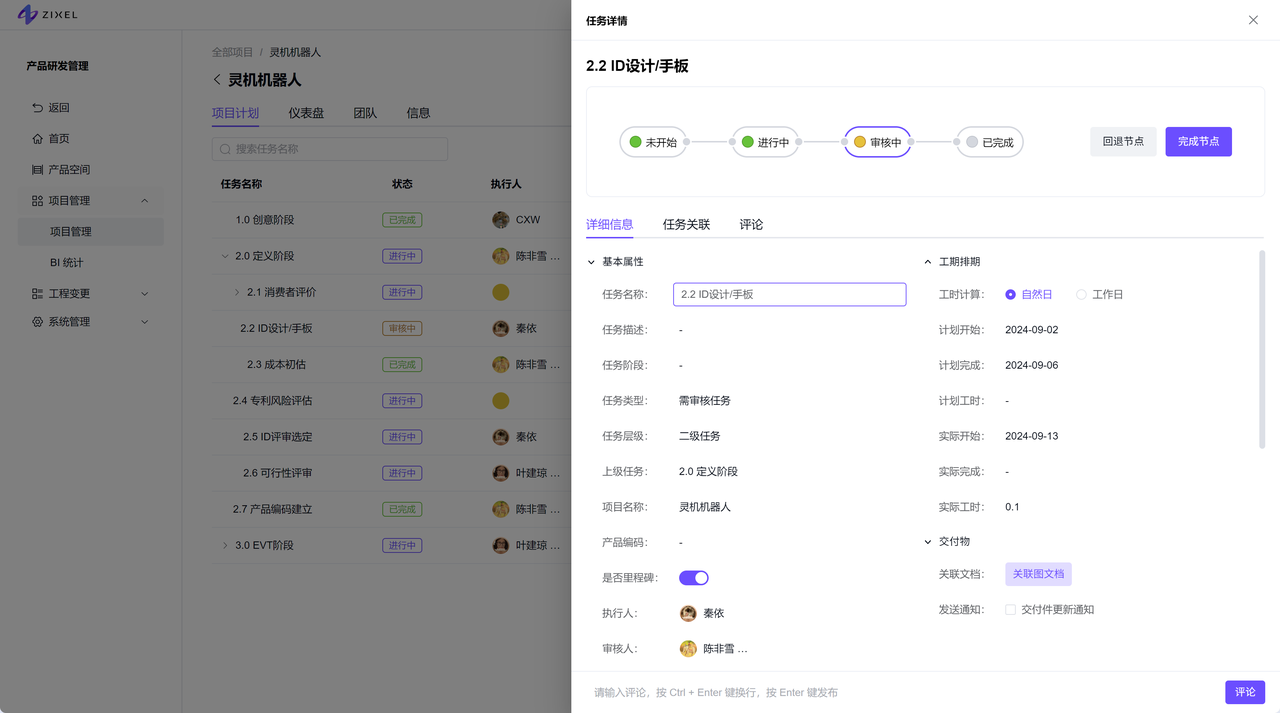Click the 回退节点 button
This screenshot has width=1280, height=713.
1123,142
